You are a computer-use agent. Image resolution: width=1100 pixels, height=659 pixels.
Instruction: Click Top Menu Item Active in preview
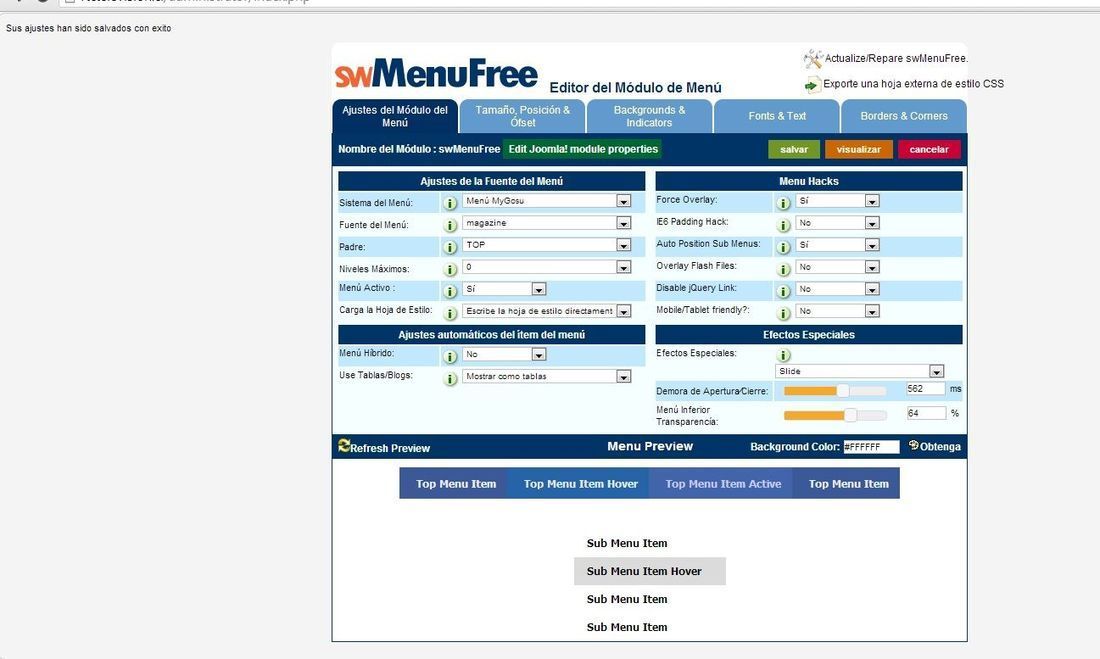723,484
